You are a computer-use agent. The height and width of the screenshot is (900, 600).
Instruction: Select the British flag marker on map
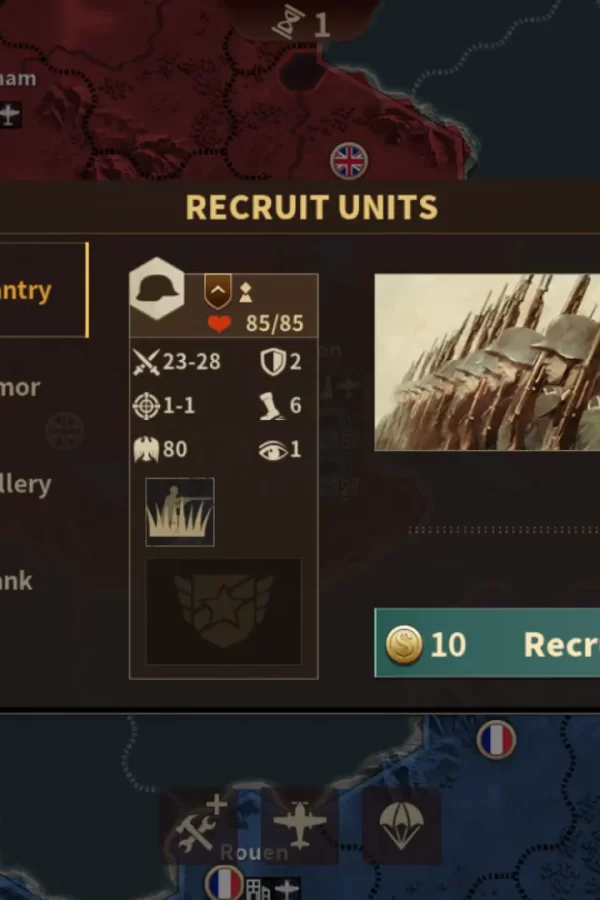click(x=349, y=161)
